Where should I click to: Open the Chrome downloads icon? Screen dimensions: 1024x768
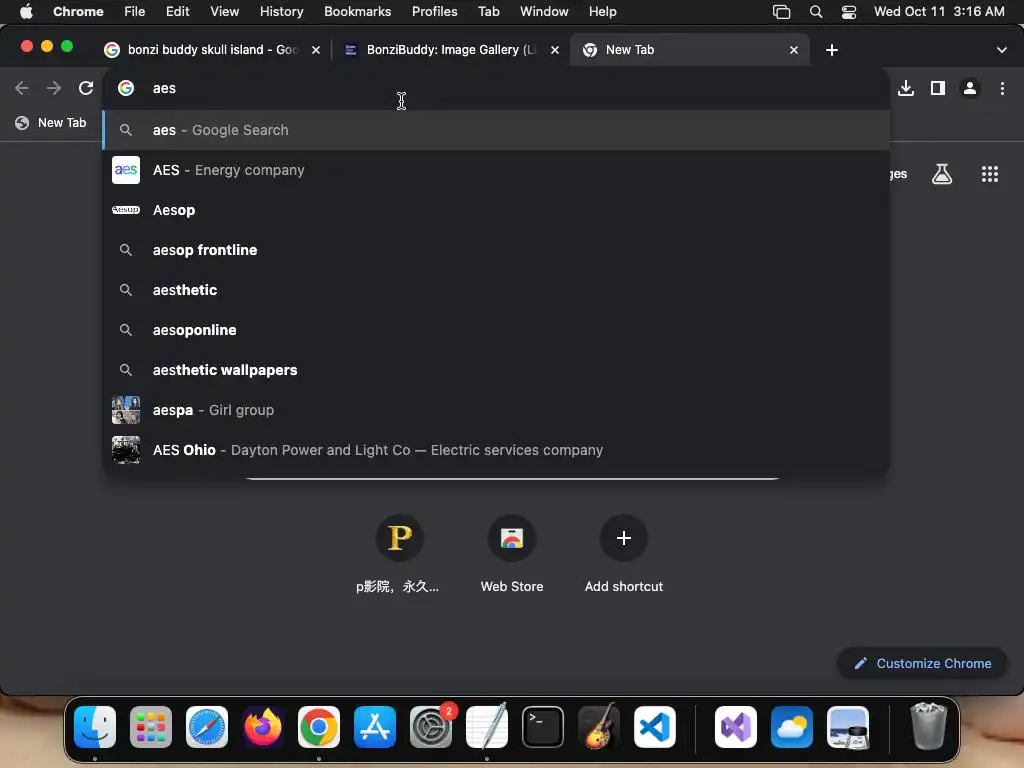point(906,88)
